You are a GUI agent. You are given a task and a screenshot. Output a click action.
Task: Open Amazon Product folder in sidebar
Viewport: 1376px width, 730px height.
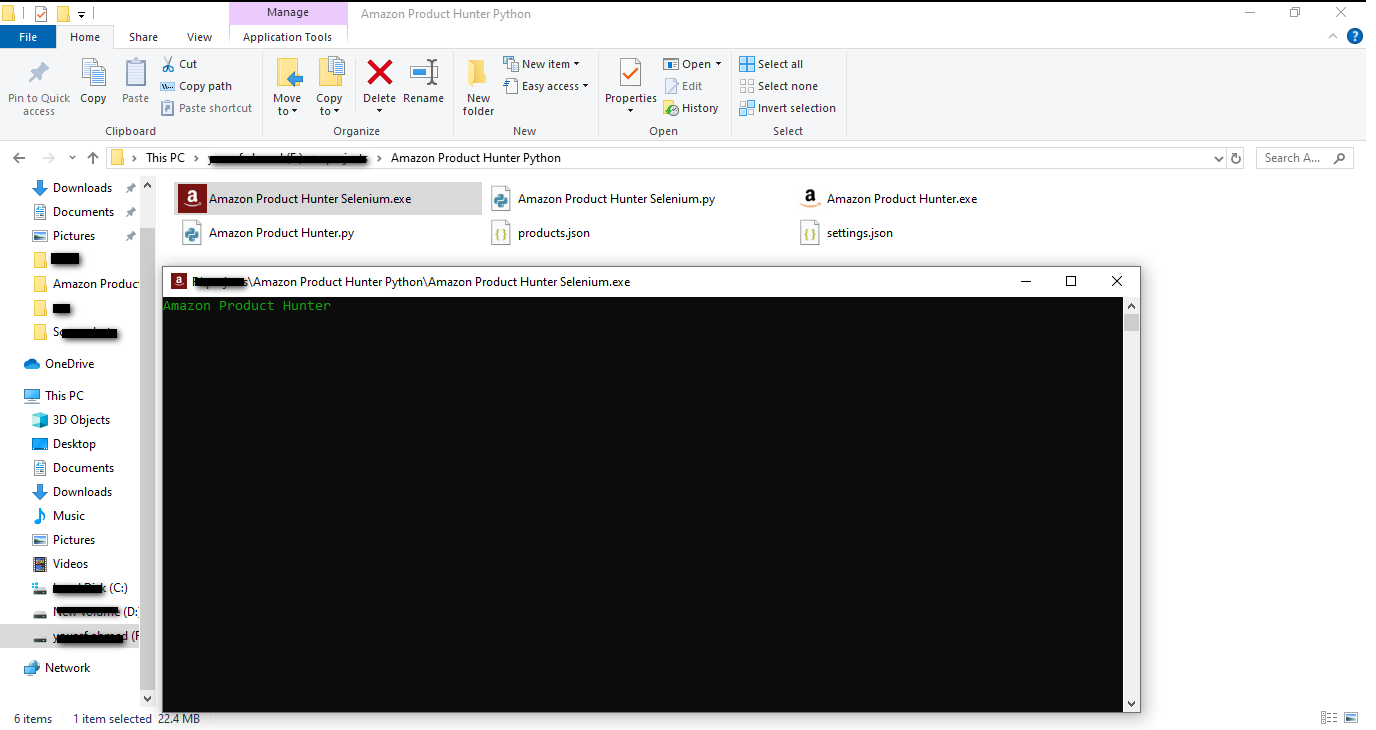point(85,284)
